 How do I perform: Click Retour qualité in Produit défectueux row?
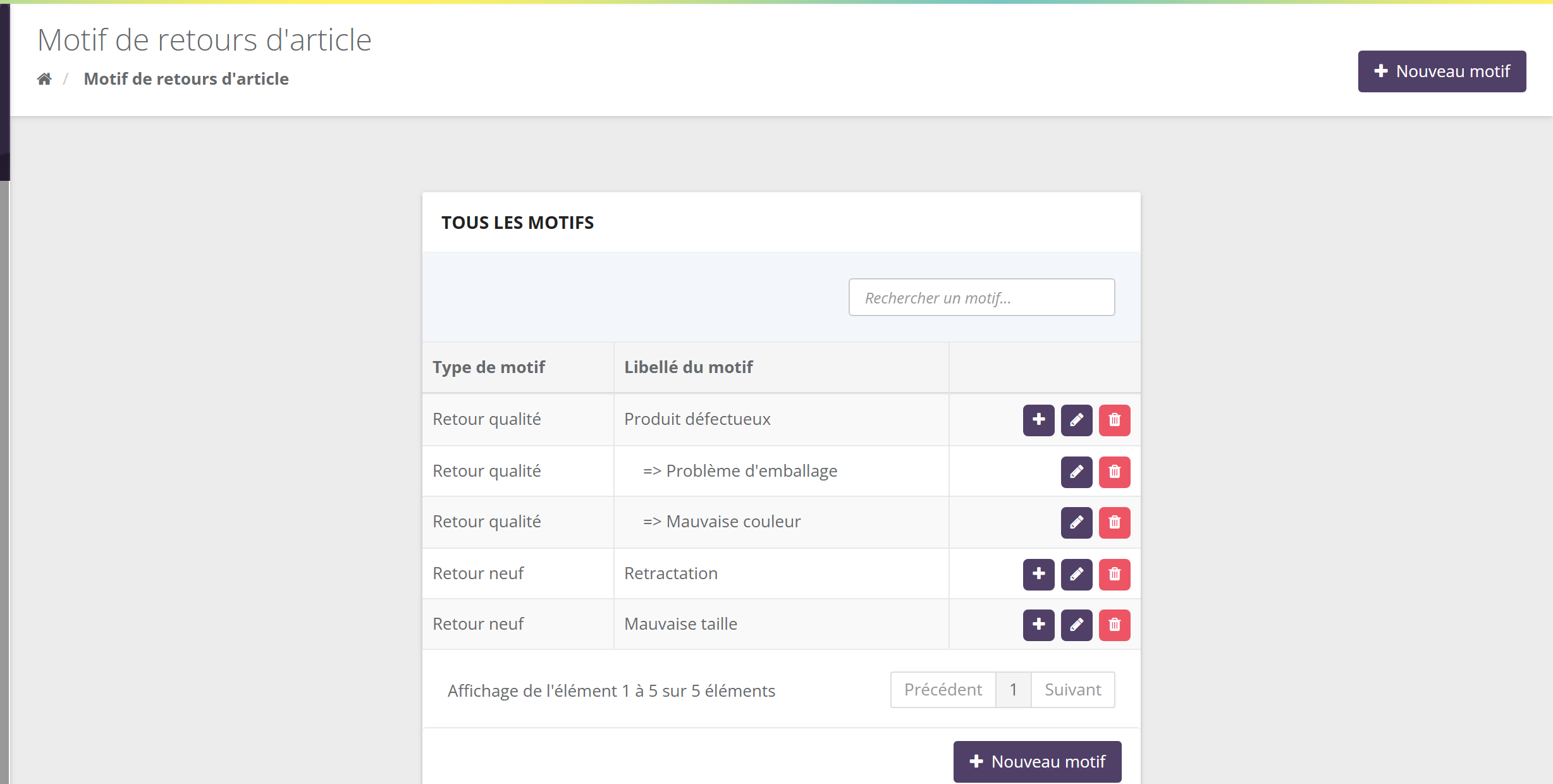point(487,420)
